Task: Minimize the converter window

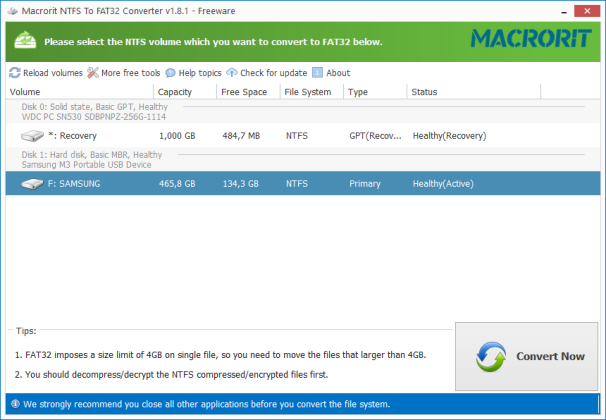Action: click(x=564, y=11)
